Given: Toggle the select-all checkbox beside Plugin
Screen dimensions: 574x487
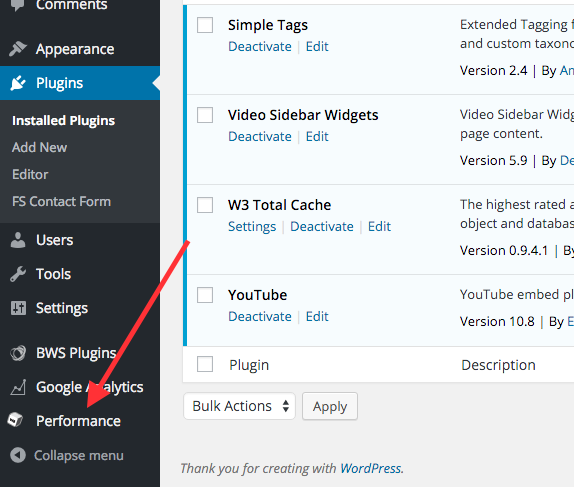Looking at the screenshot, I should [x=205, y=364].
